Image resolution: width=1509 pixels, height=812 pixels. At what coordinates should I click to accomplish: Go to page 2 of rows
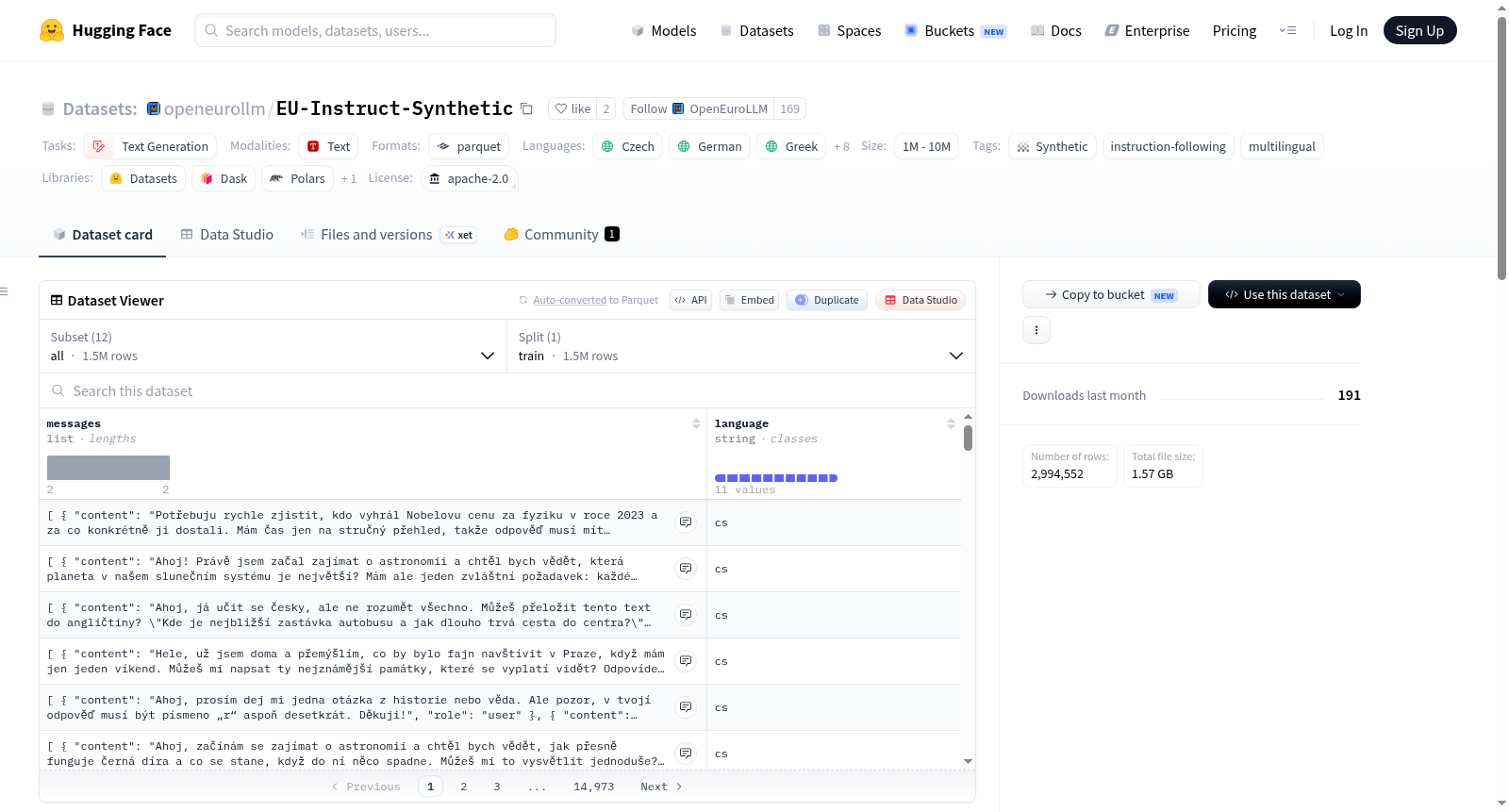point(464,787)
